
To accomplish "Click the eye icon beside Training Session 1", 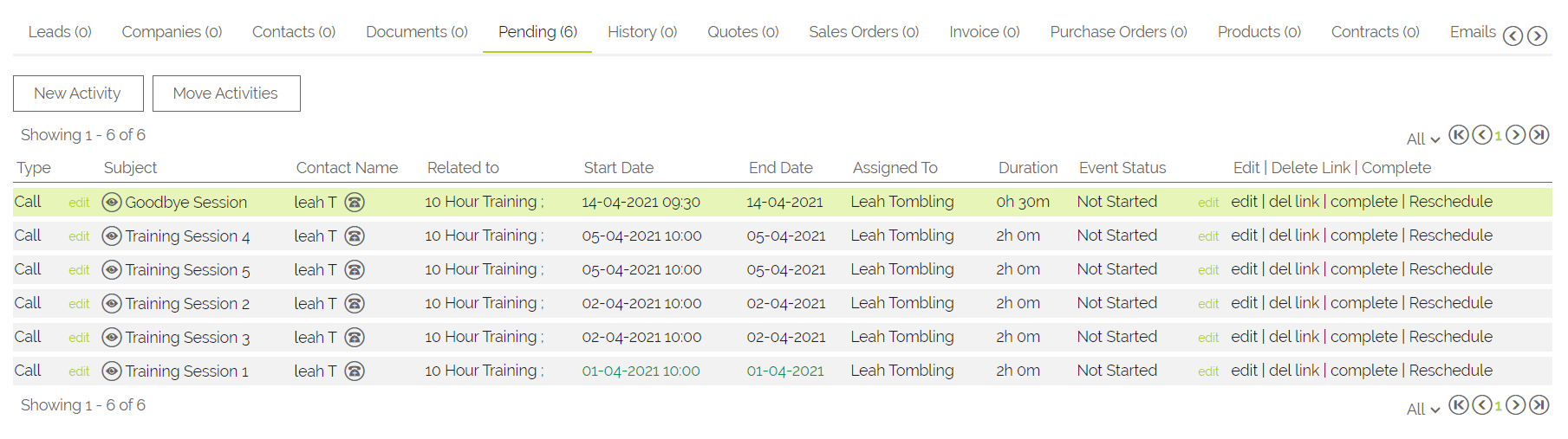I will (112, 371).
